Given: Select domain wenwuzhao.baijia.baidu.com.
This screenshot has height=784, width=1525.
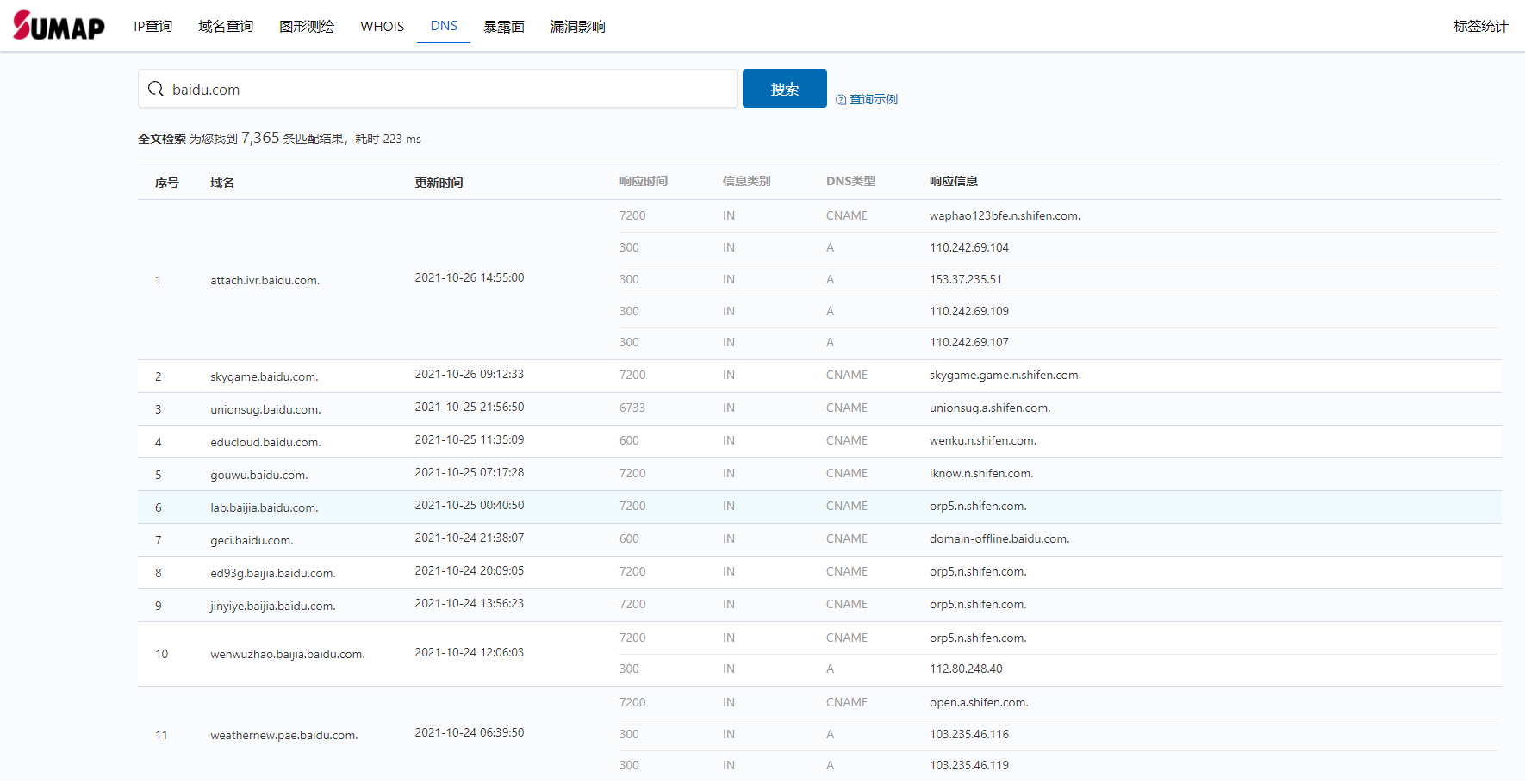Looking at the screenshot, I should coord(288,655).
